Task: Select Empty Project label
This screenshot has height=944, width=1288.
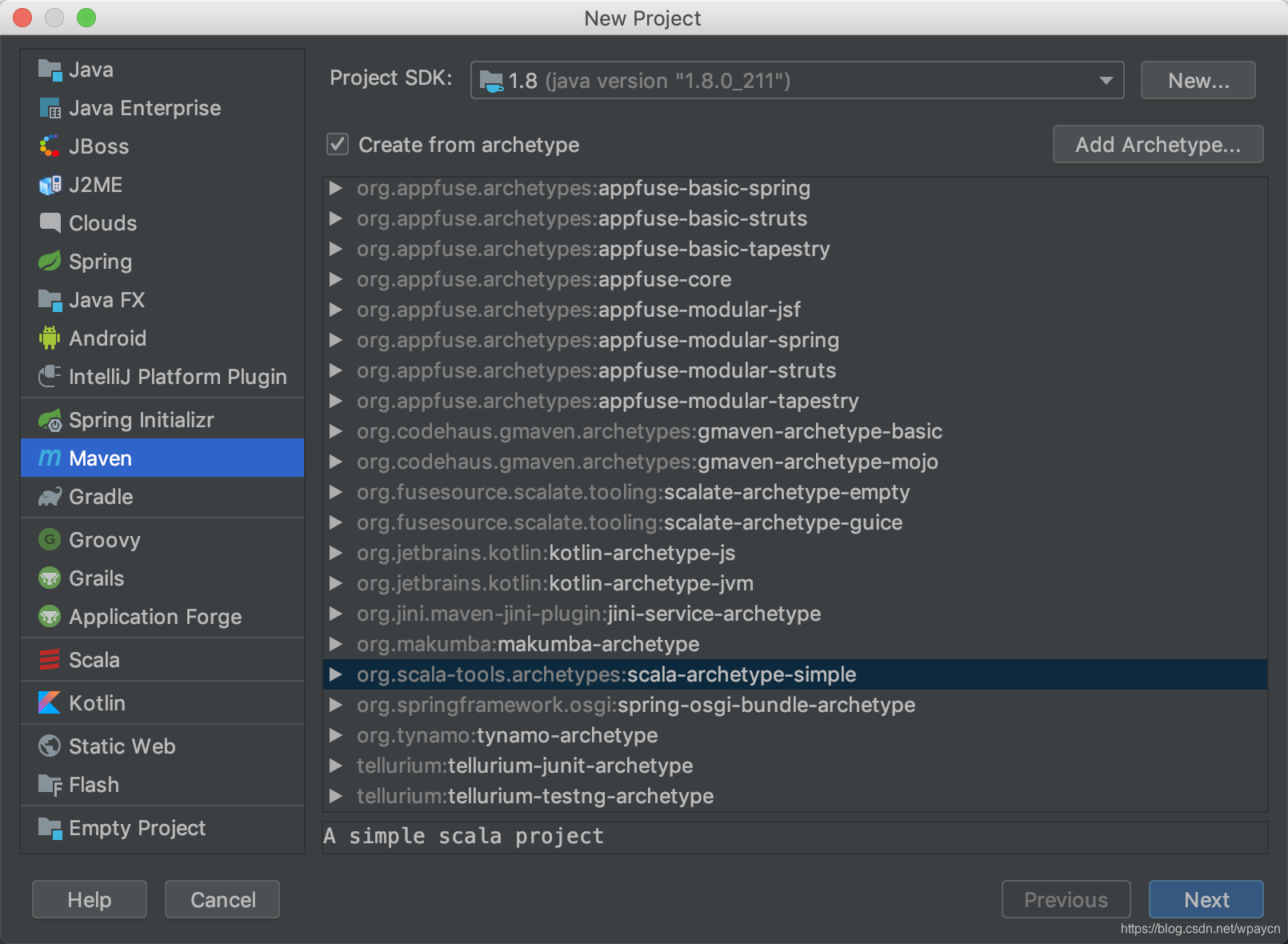Action: coord(138,828)
